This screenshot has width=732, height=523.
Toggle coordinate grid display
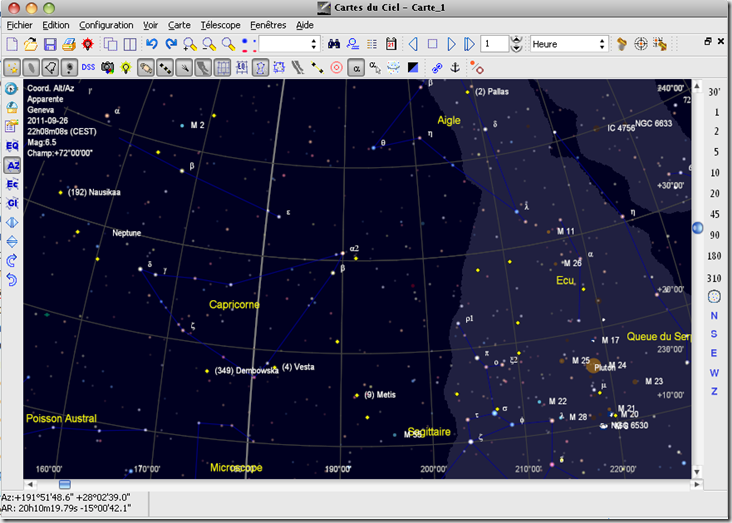click(223, 68)
